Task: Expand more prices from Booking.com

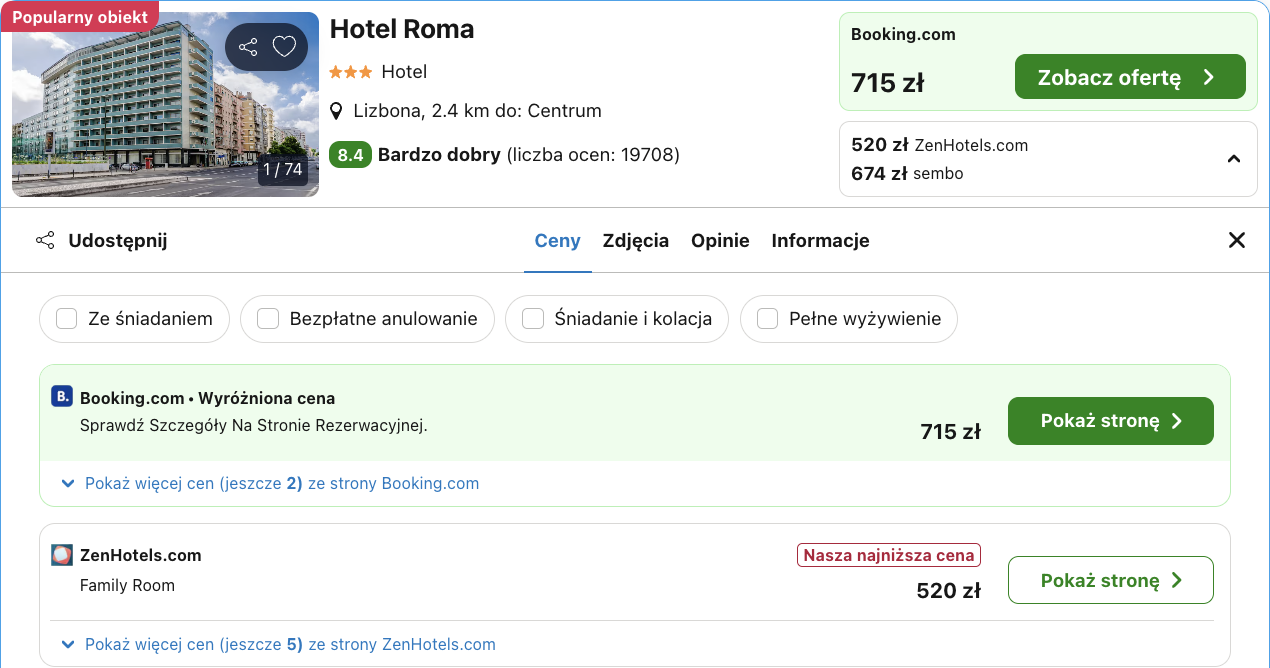Action: click(x=280, y=483)
